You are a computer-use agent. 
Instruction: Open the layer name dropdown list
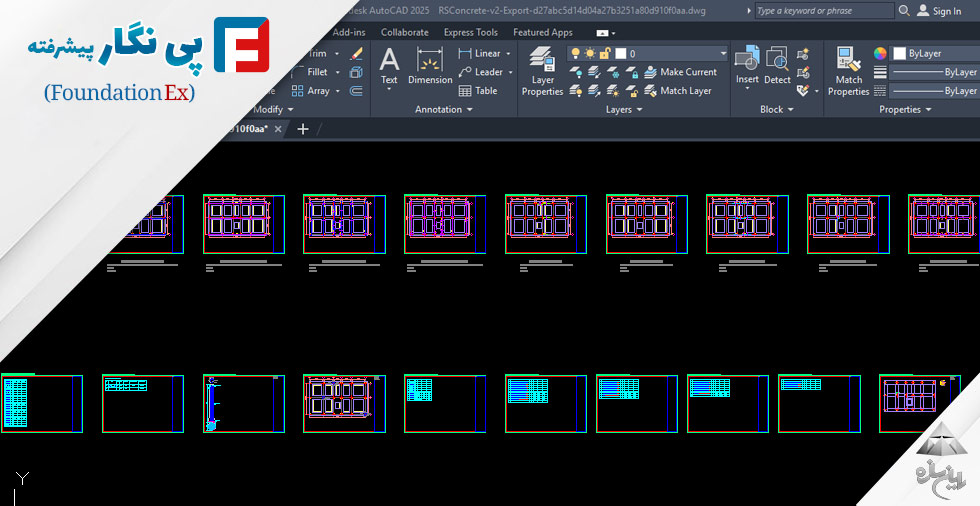(723, 53)
